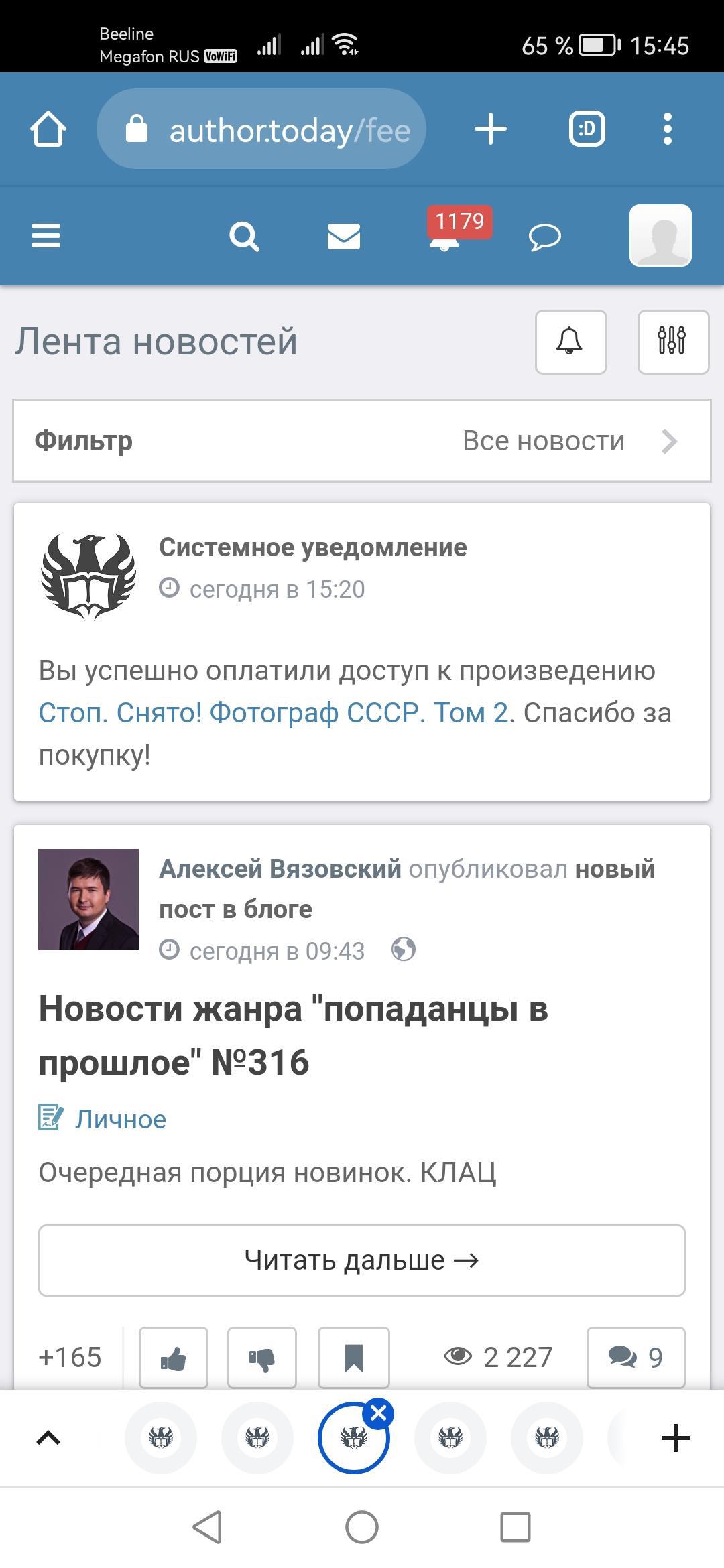This screenshot has width=724, height=1568.
Task: Expand the tab strip with up chevron
Action: pyautogui.click(x=48, y=1438)
